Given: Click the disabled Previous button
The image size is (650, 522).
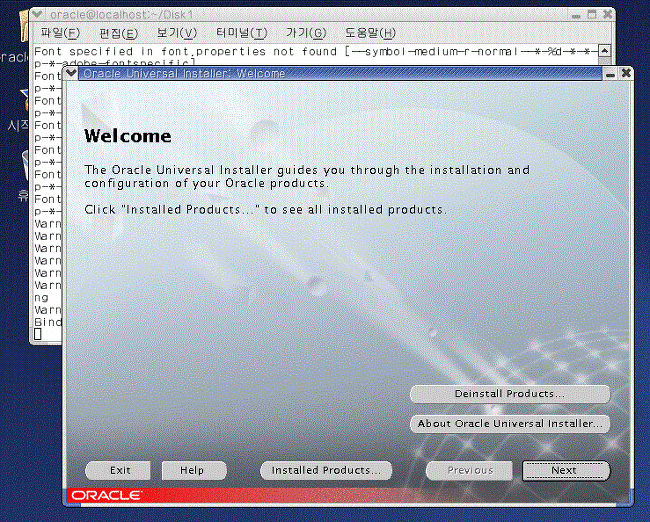Looking at the screenshot, I should [470, 471].
